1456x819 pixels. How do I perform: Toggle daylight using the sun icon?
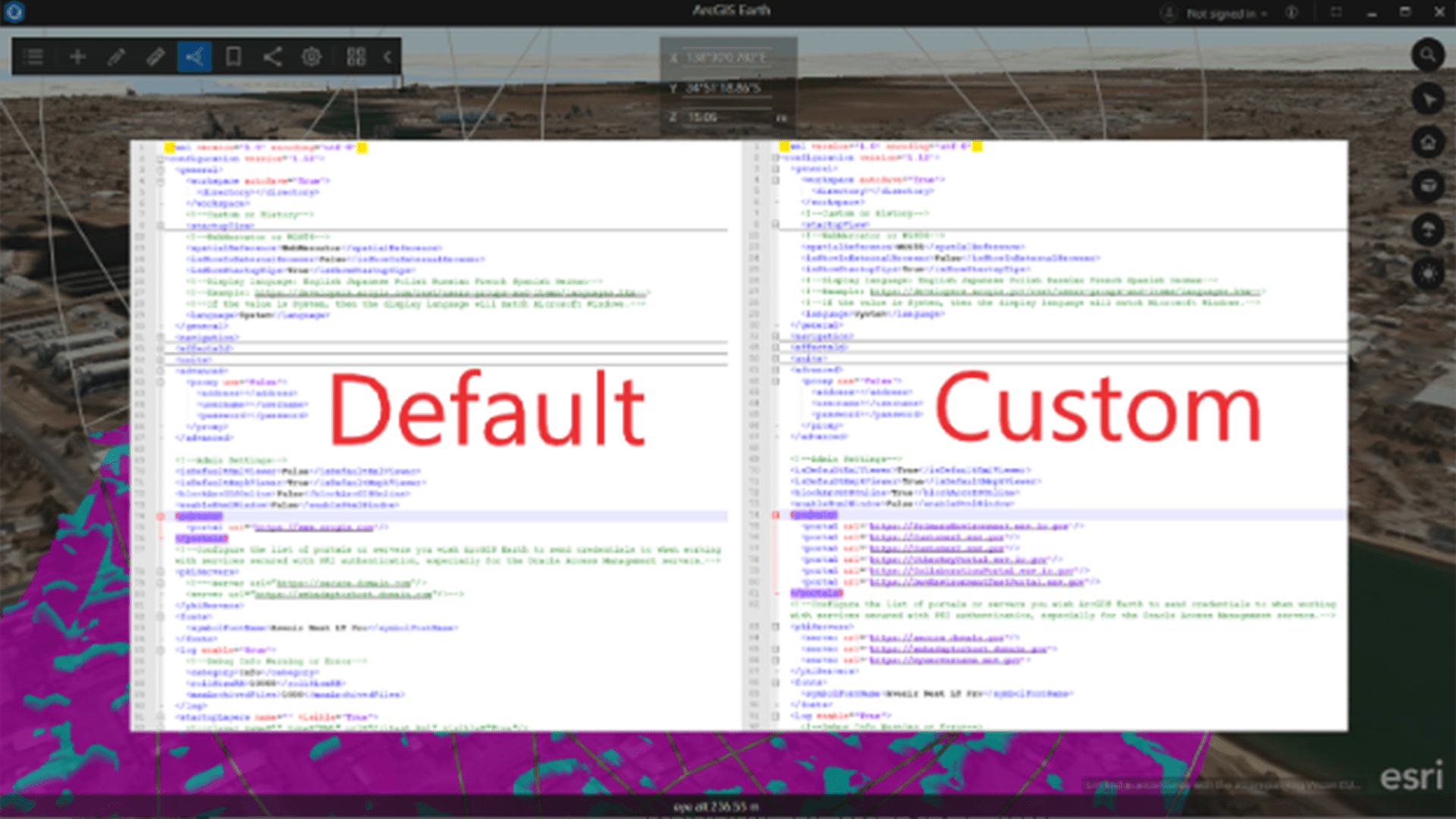1429,273
